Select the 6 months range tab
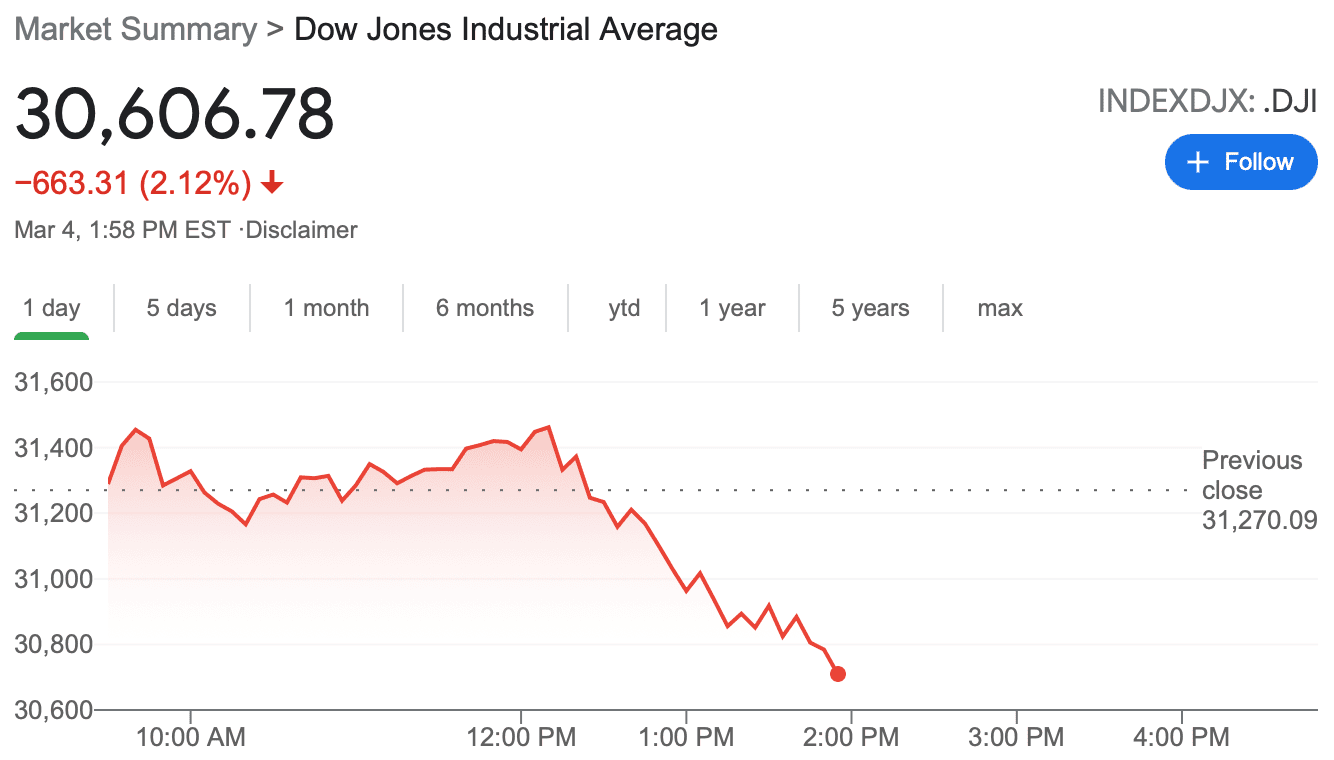Image resolution: width=1334 pixels, height=760 pixels. tap(485, 308)
